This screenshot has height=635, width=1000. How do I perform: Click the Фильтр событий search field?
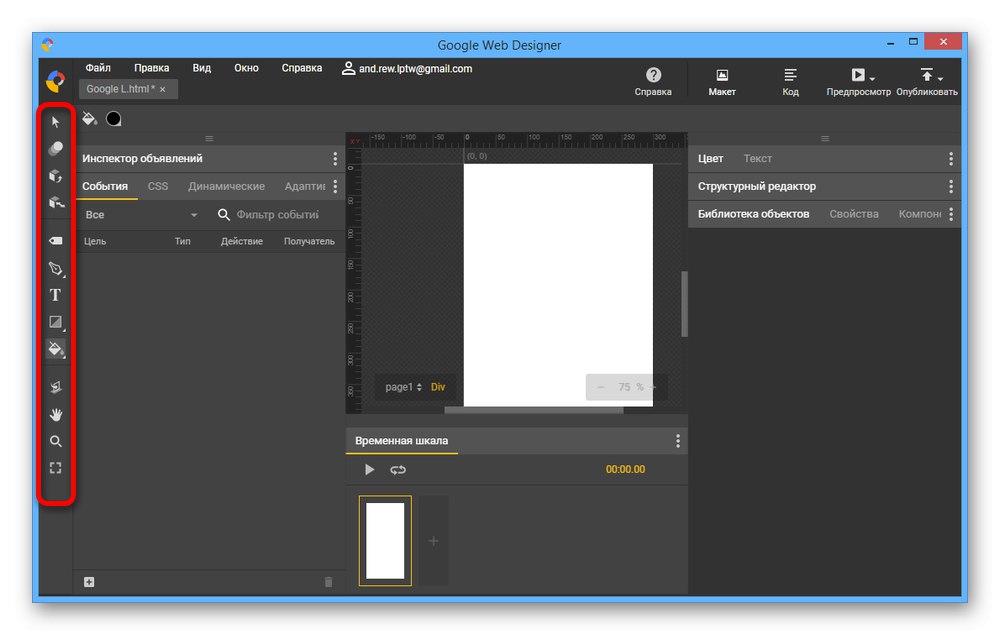[x=277, y=215]
